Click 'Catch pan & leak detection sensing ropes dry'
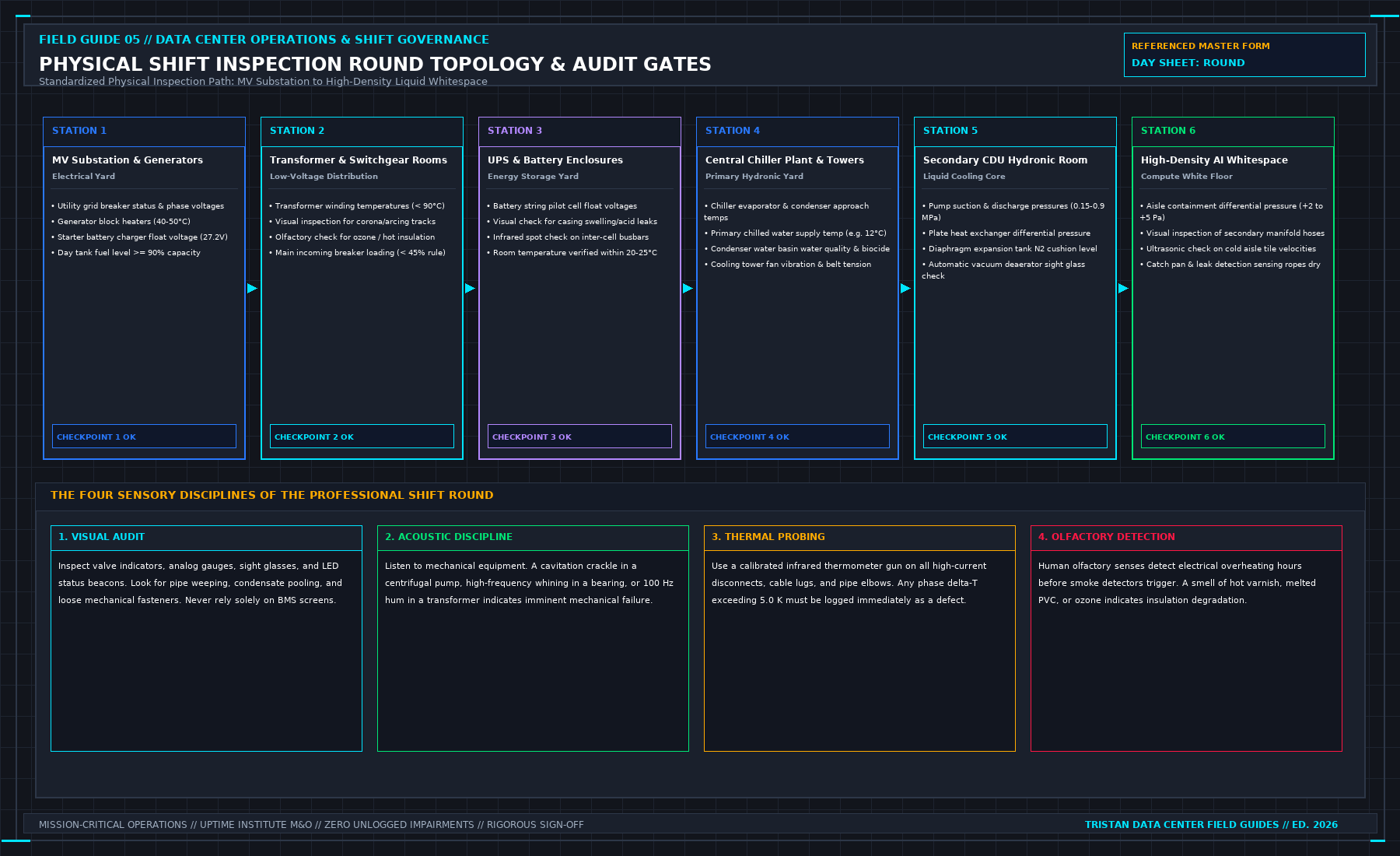This screenshot has width=1400, height=856. [x=1230, y=265]
